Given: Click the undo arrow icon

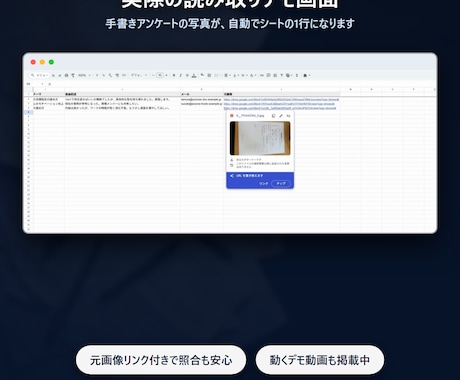Looking at the screenshot, I should pos(53,75).
